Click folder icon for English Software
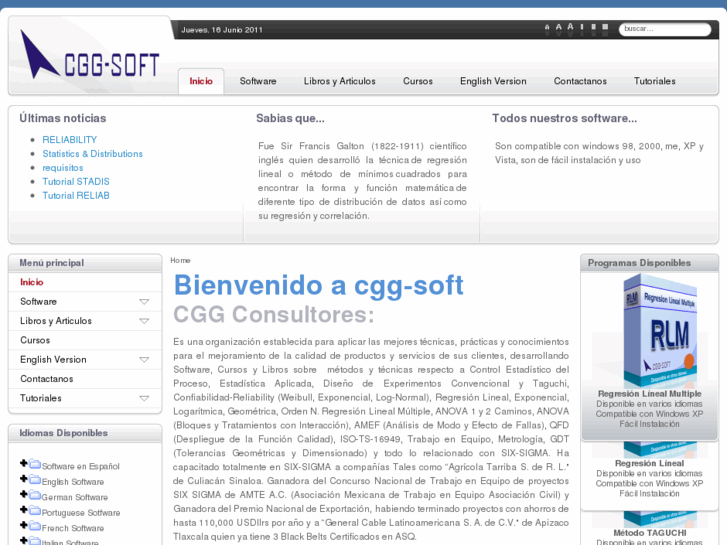 pyautogui.click(x=35, y=479)
